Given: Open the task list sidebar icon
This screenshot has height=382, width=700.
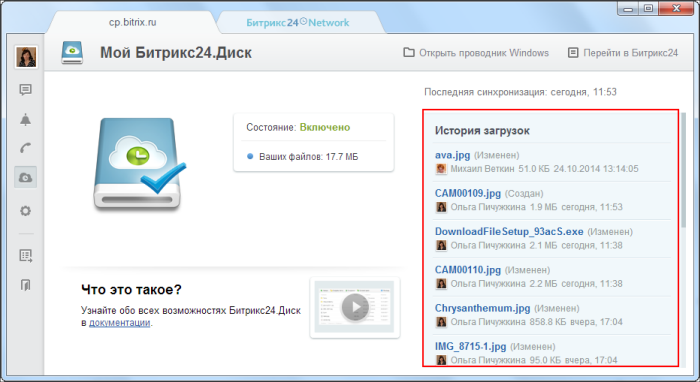Looking at the screenshot, I should click(x=25, y=255).
